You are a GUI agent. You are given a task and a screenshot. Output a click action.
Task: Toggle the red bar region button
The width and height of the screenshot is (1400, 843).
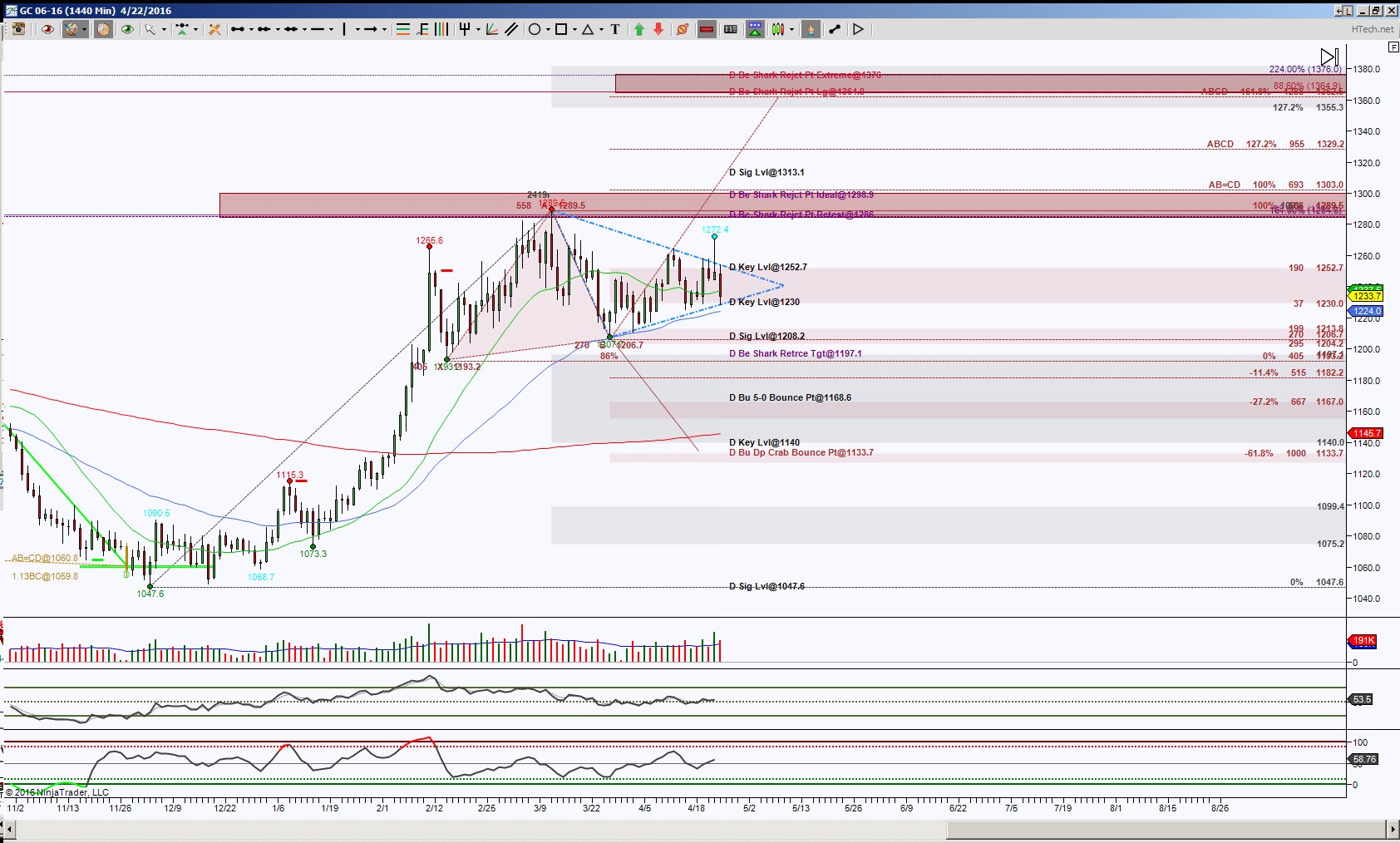click(707, 29)
